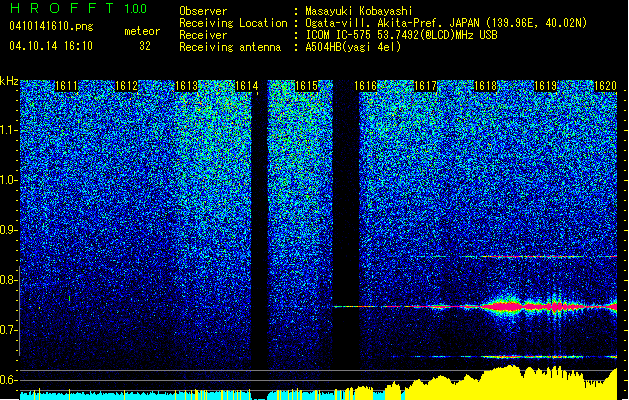629x400 pixels.
Task: Click the 0.9 kHz axis label
Action: 9,230
